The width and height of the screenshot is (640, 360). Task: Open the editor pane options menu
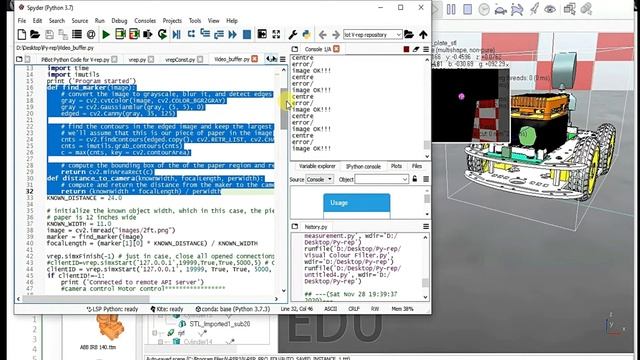282,59
